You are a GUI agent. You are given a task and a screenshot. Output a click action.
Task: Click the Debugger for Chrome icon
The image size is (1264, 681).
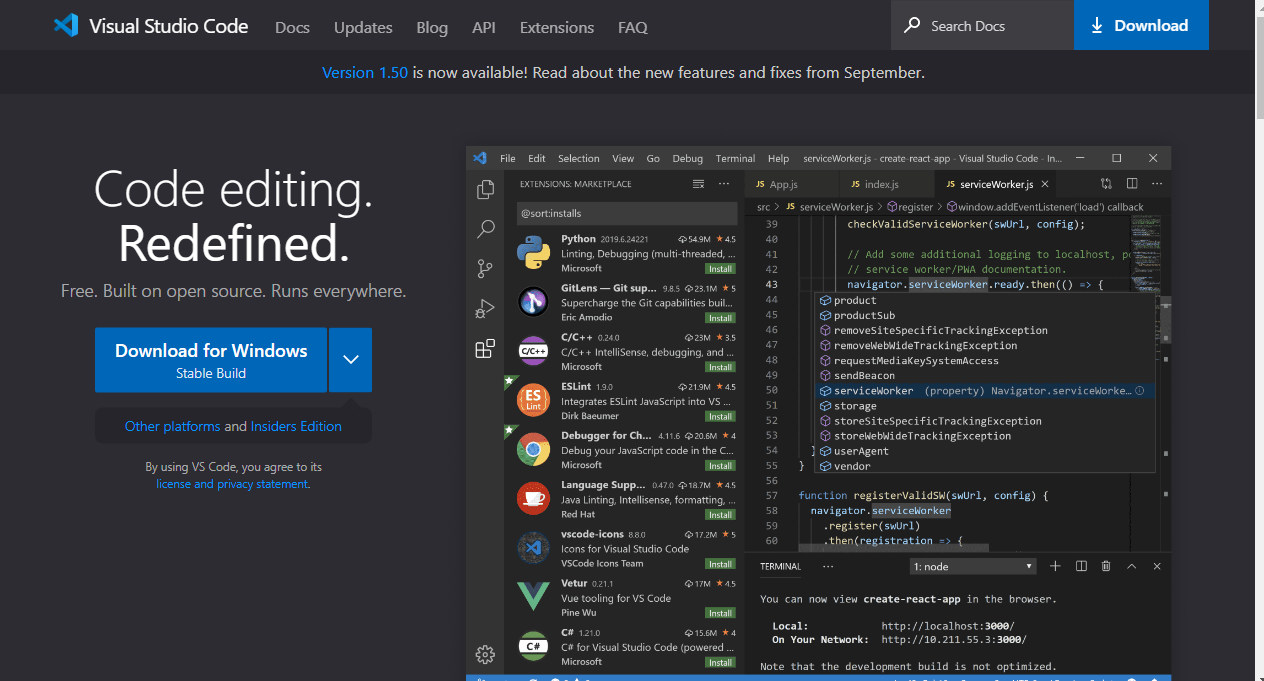(x=534, y=450)
